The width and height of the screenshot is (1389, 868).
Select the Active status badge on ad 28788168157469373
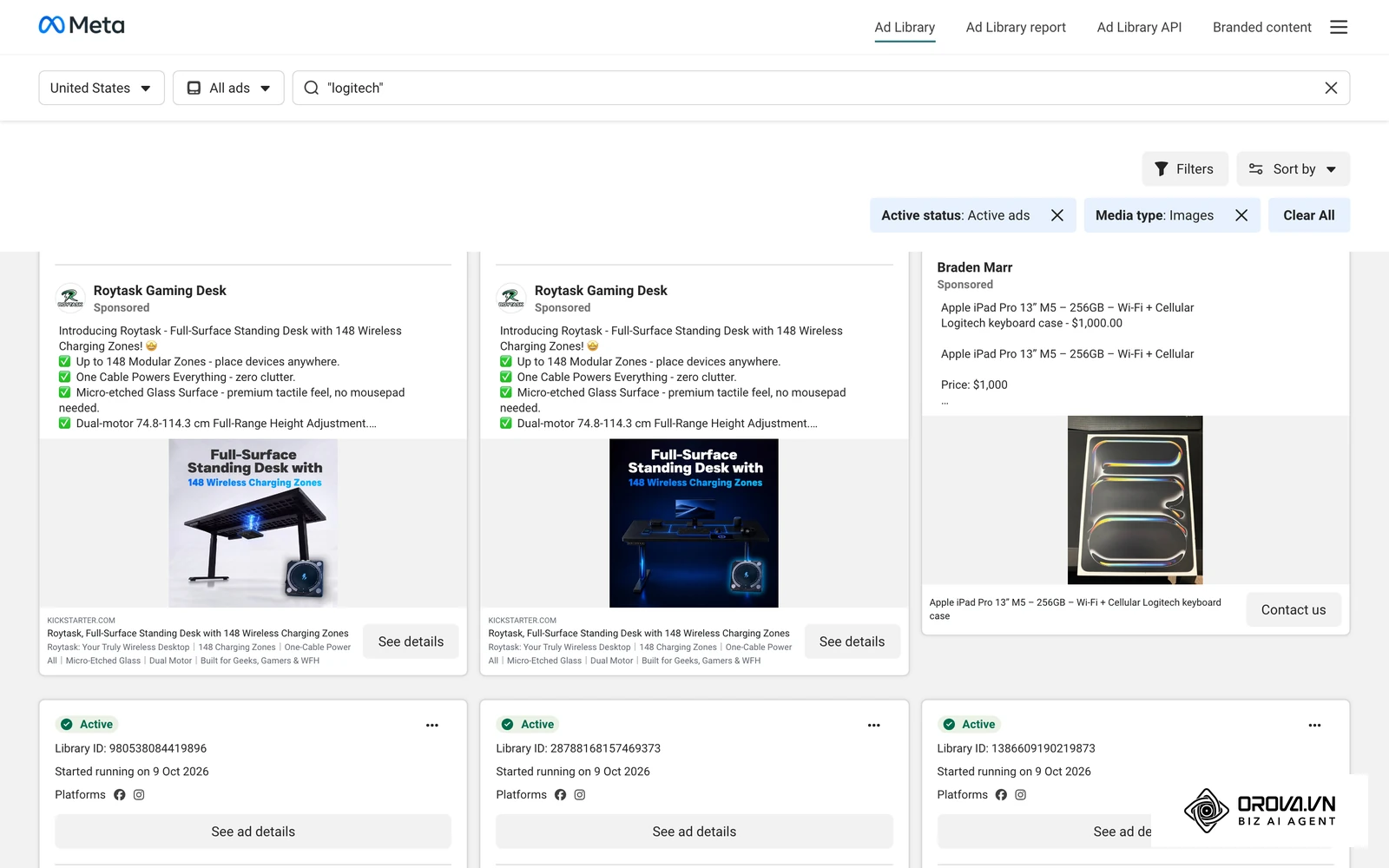tap(528, 724)
